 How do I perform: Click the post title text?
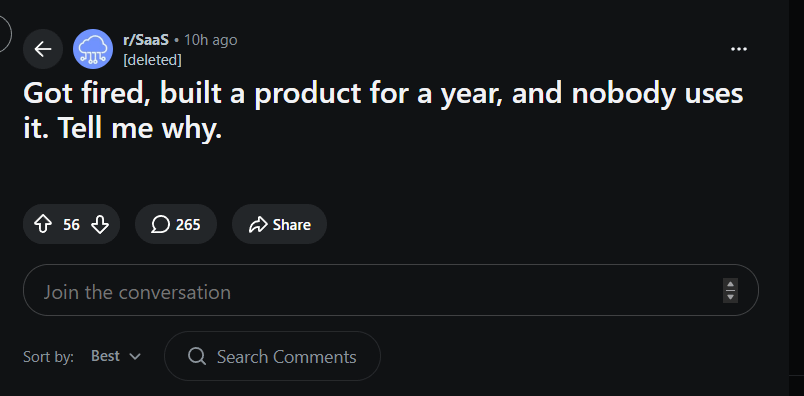tap(383, 111)
